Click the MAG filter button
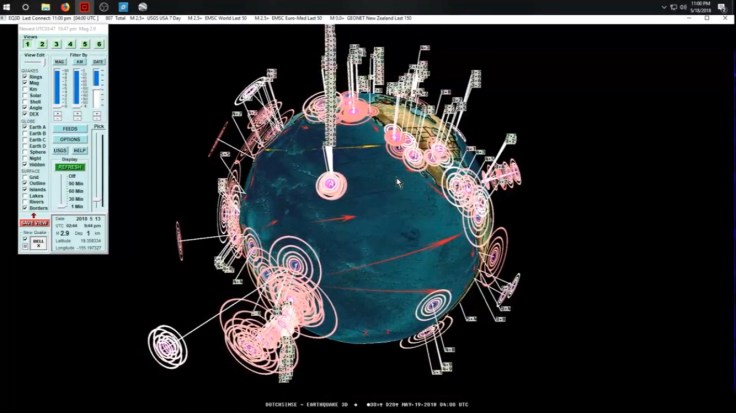The image size is (736, 413). pyautogui.click(x=60, y=62)
